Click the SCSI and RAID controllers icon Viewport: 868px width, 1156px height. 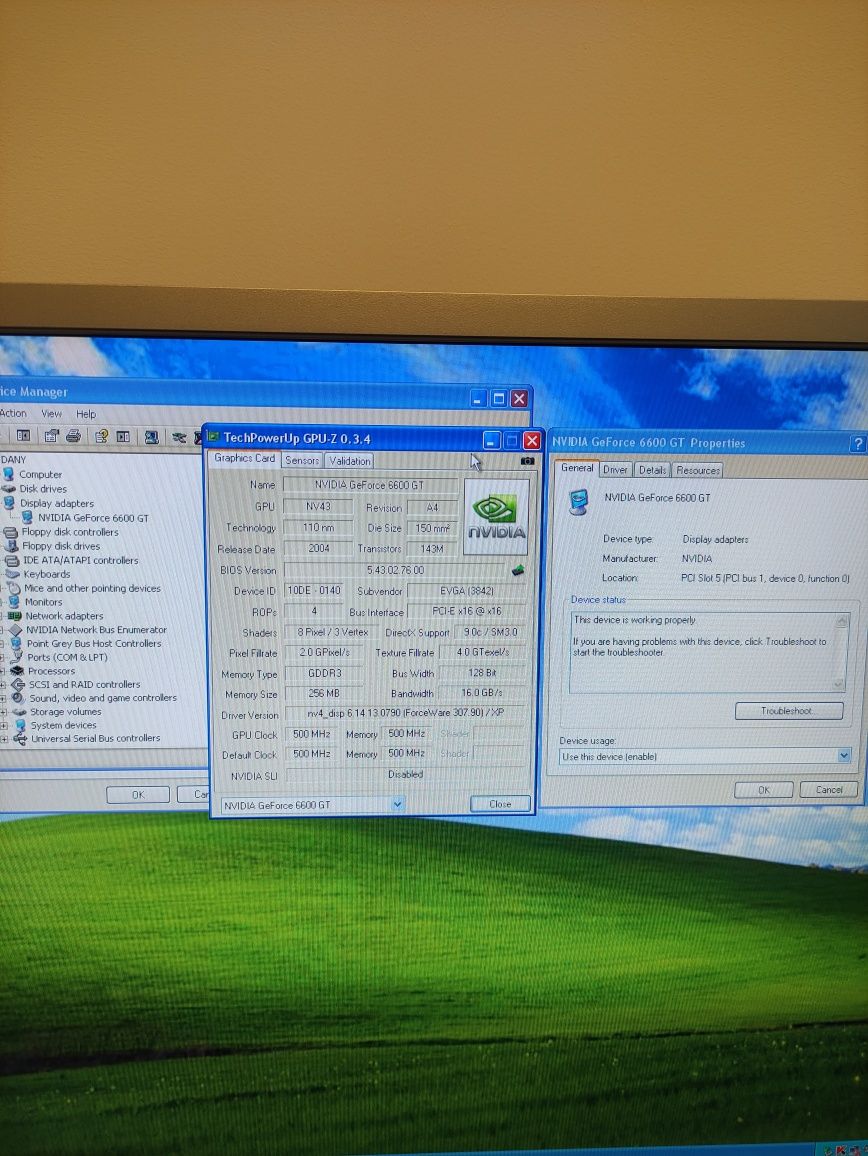[x=18, y=684]
